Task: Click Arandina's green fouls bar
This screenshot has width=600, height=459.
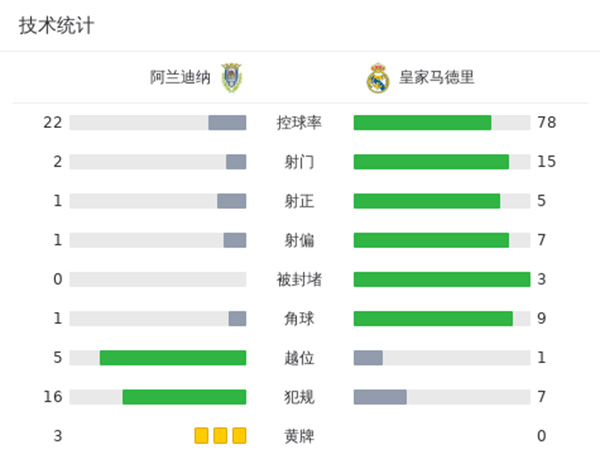Action: 184,397
